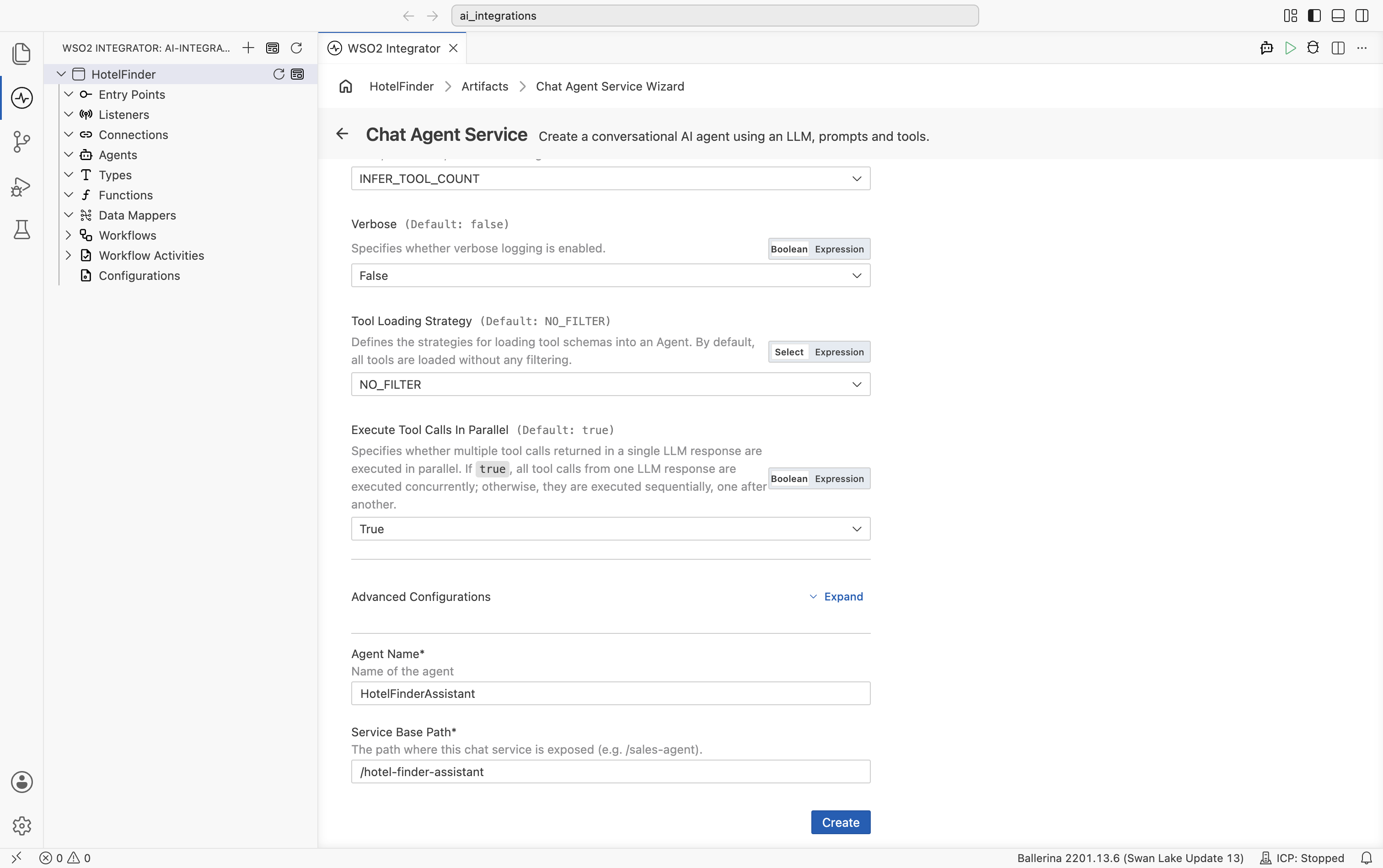This screenshot has width=1383, height=868.
Task: Open the notifications bell in status bar
Action: click(1367, 857)
